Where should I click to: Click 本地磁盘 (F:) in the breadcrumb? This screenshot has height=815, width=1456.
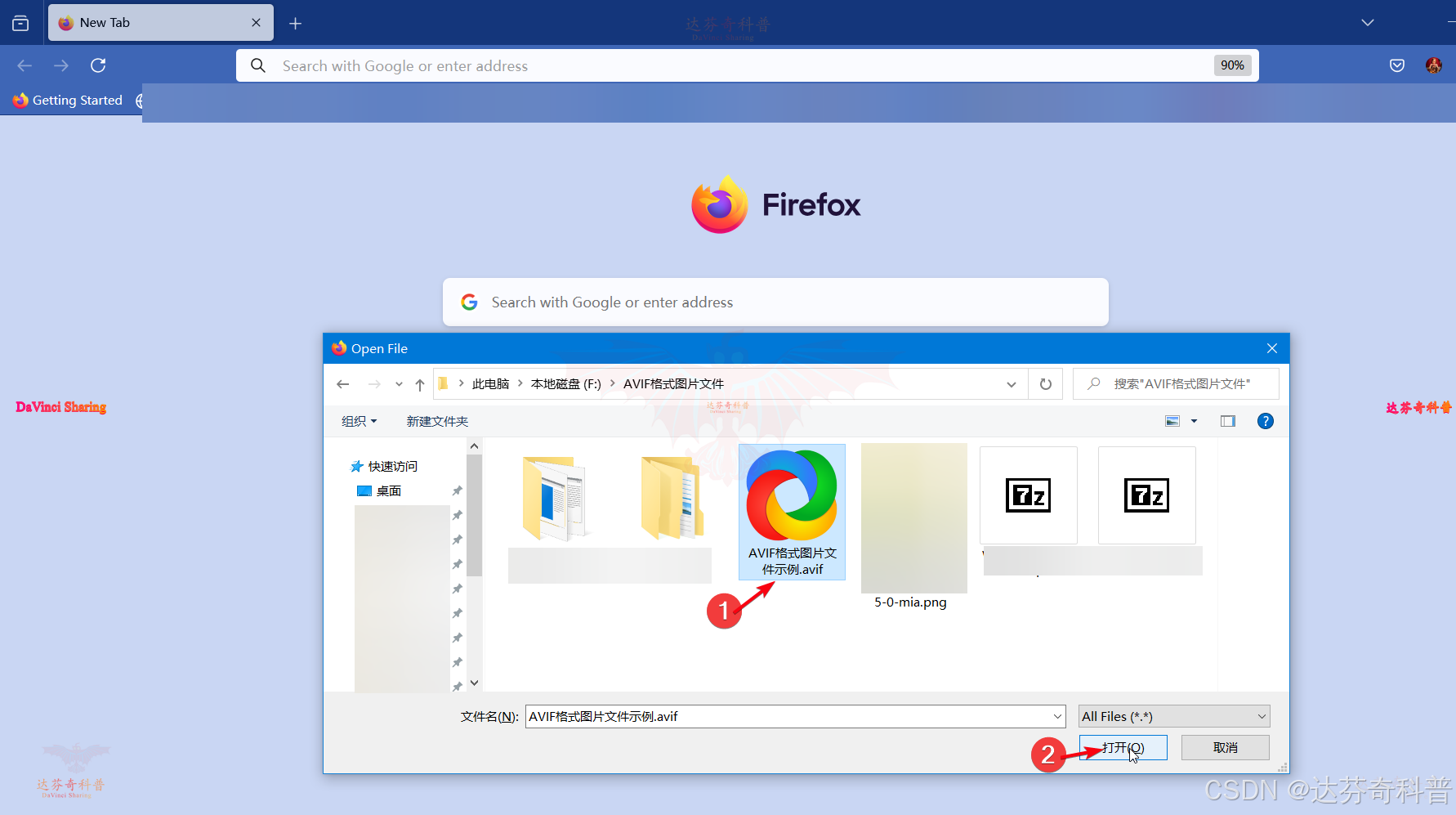click(x=565, y=384)
